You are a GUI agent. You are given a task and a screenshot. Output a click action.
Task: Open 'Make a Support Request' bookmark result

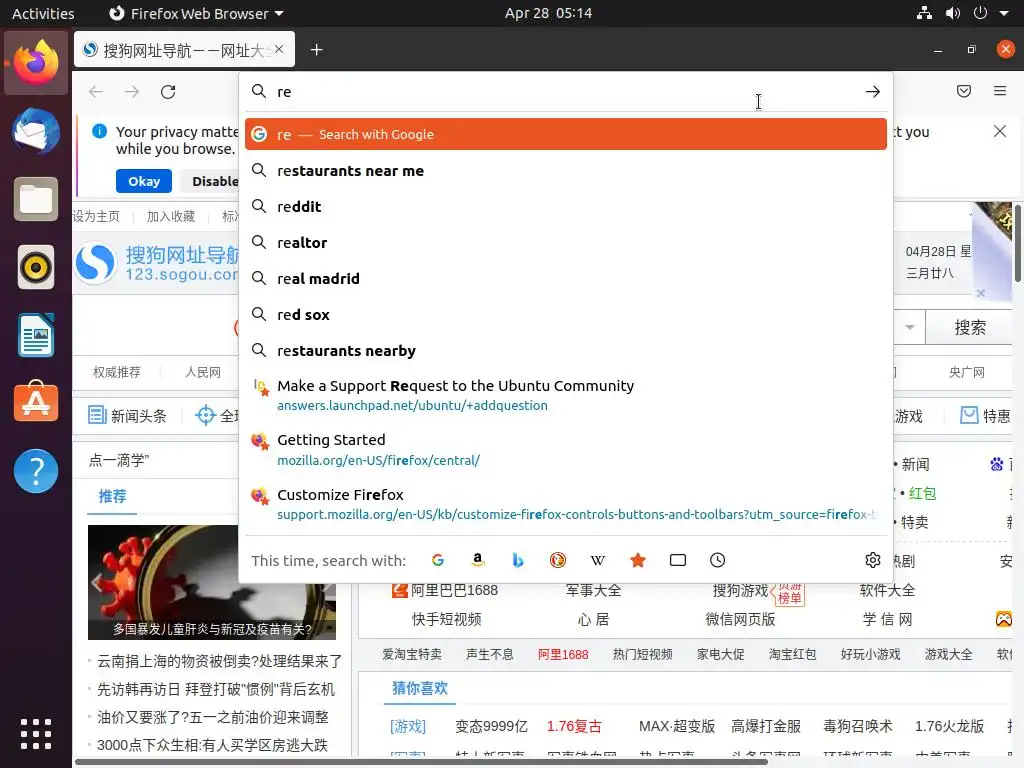[566, 395]
